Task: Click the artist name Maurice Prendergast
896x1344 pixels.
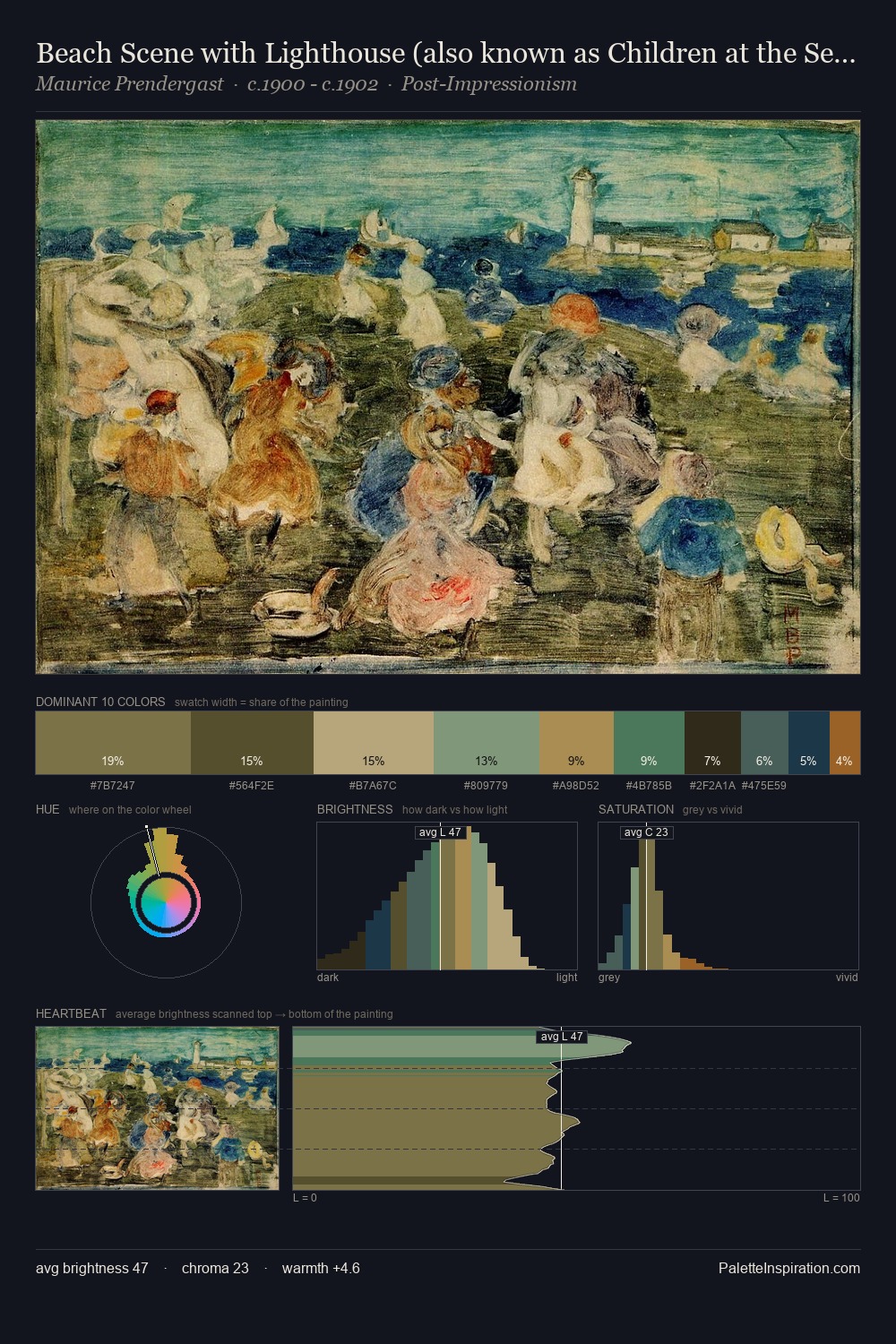Action: coord(129,84)
